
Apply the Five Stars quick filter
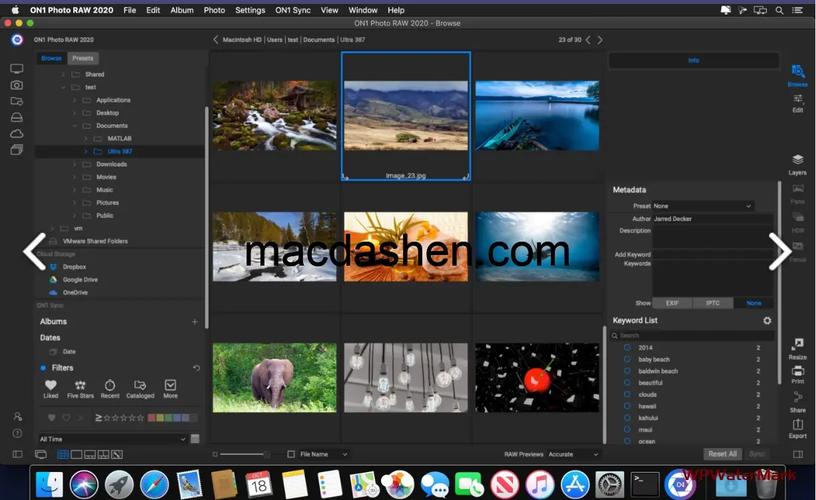[x=79, y=385]
